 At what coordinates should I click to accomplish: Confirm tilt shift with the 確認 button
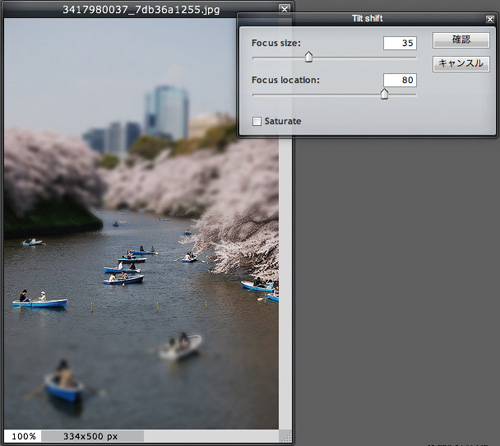click(461, 40)
